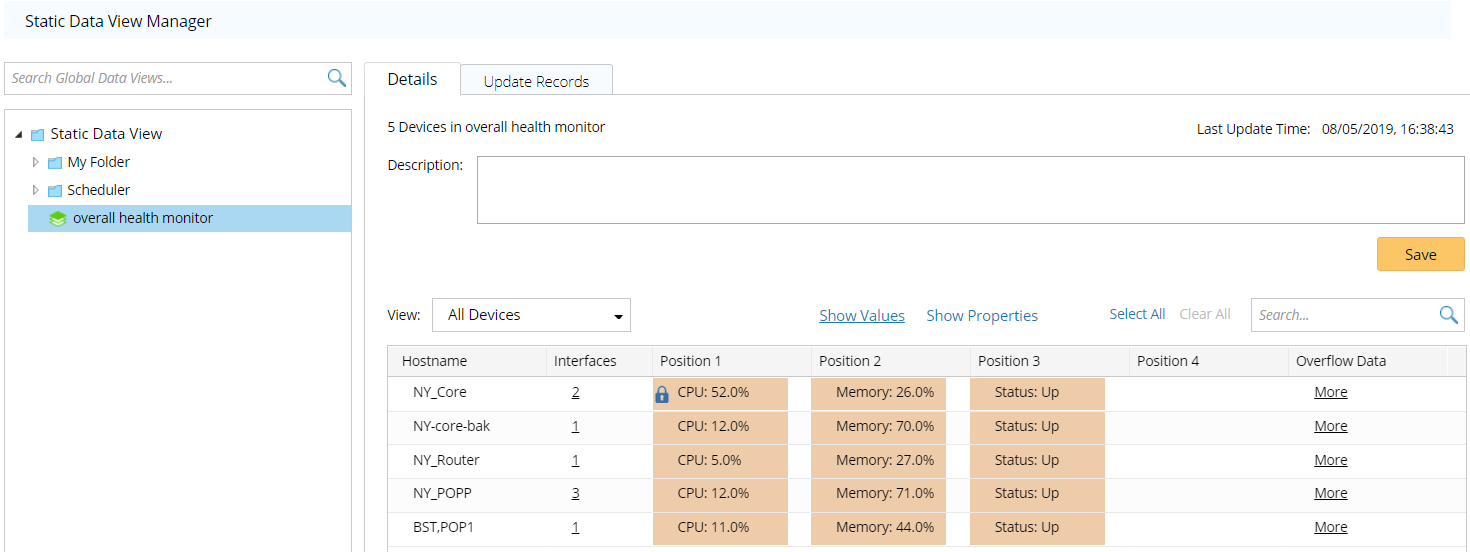Viewport: 1470px width, 552px height.
Task: Expand the Scheduler tree node
Action: pyautogui.click(x=37, y=190)
